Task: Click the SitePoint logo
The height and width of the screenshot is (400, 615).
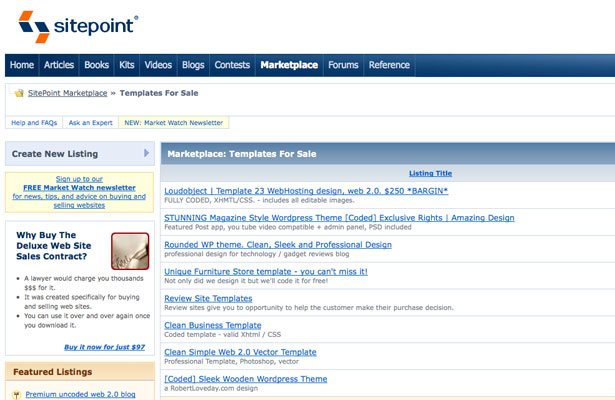Action: tap(78, 27)
